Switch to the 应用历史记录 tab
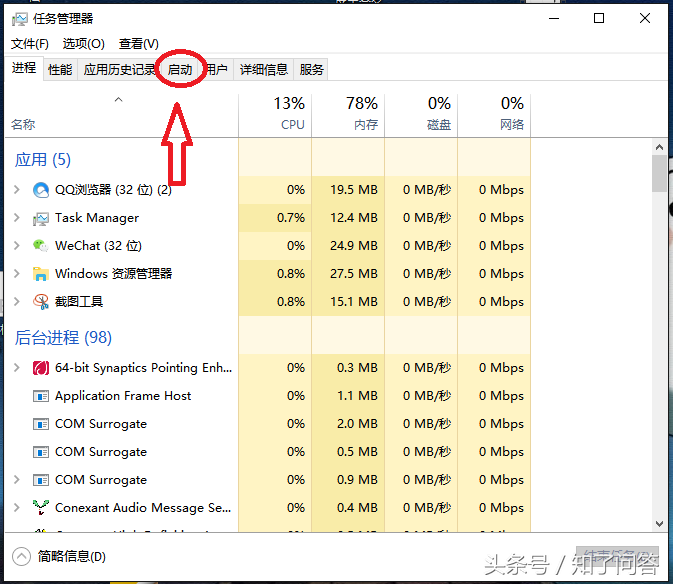 tap(119, 70)
